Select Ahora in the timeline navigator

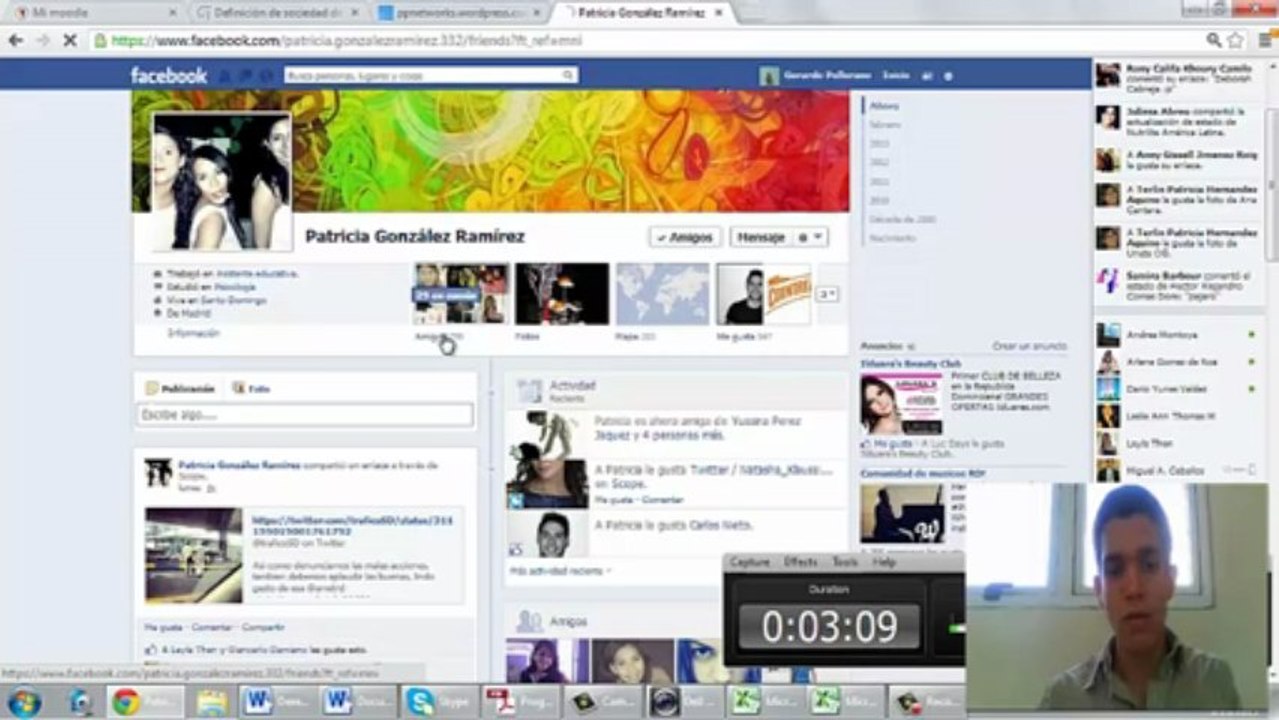click(884, 105)
